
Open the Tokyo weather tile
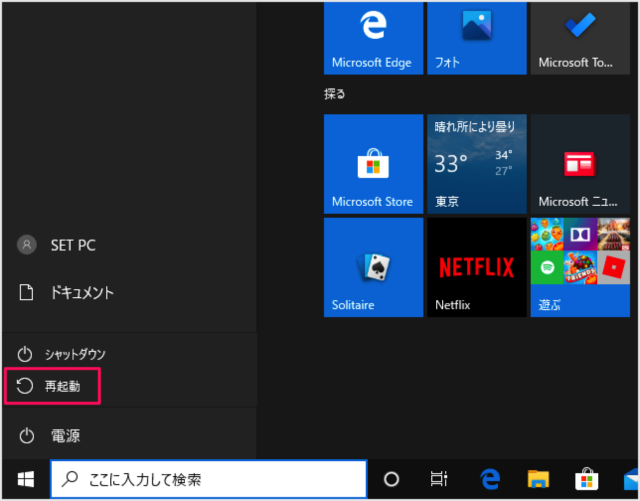[x=477, y=164]
